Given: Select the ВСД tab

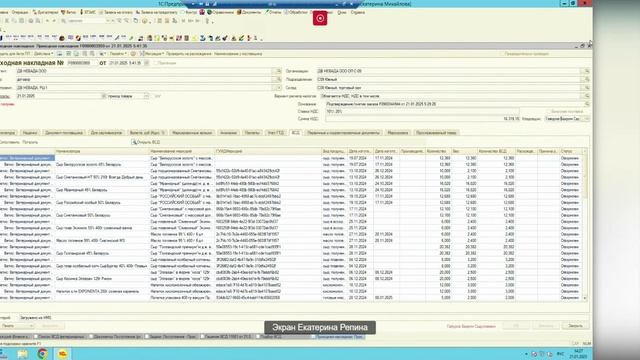Looking at the screenshot, I should click(x=296, y=133).
